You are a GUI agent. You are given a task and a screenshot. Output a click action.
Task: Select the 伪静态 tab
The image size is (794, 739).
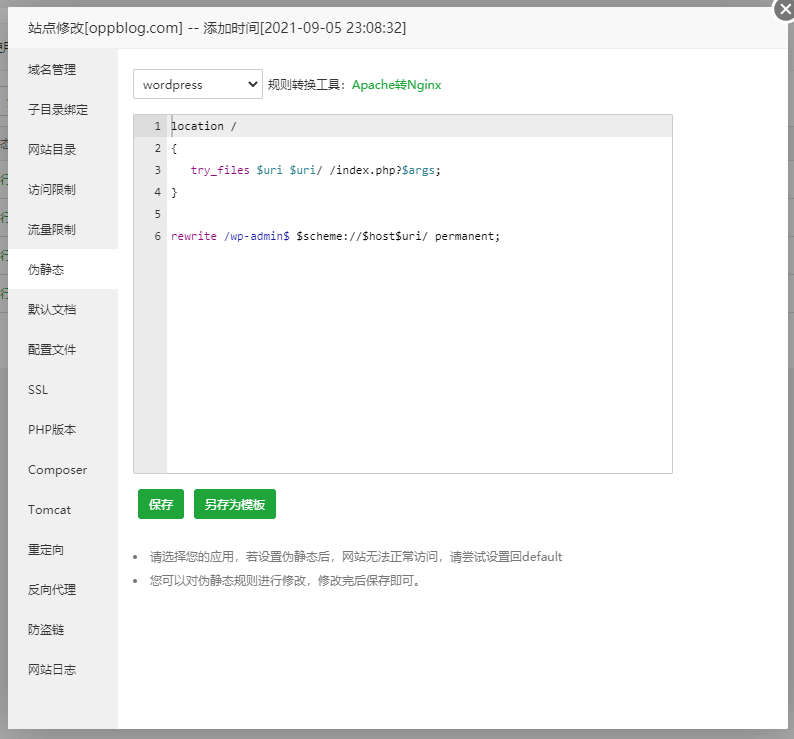[46, 270]
